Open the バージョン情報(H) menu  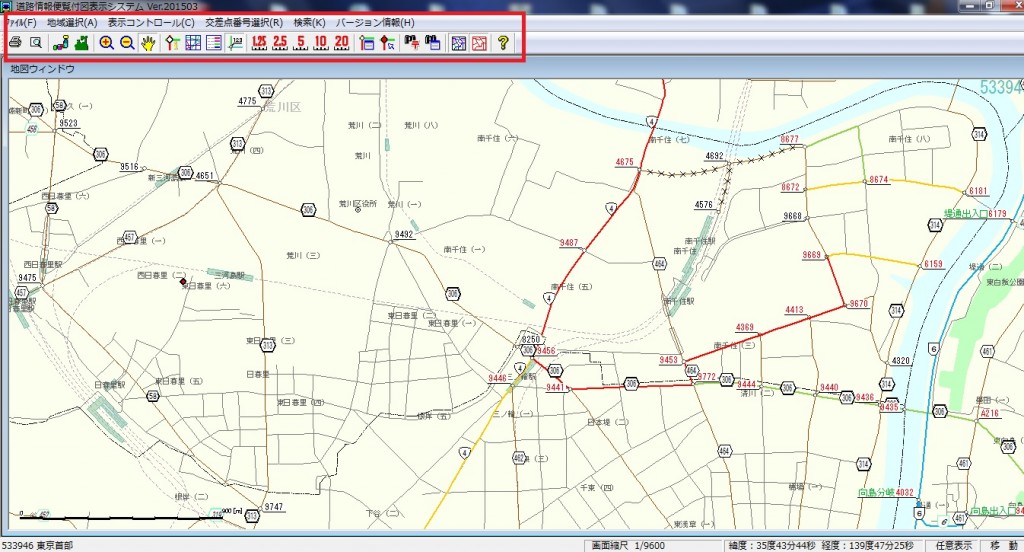[x=375, y=22]
